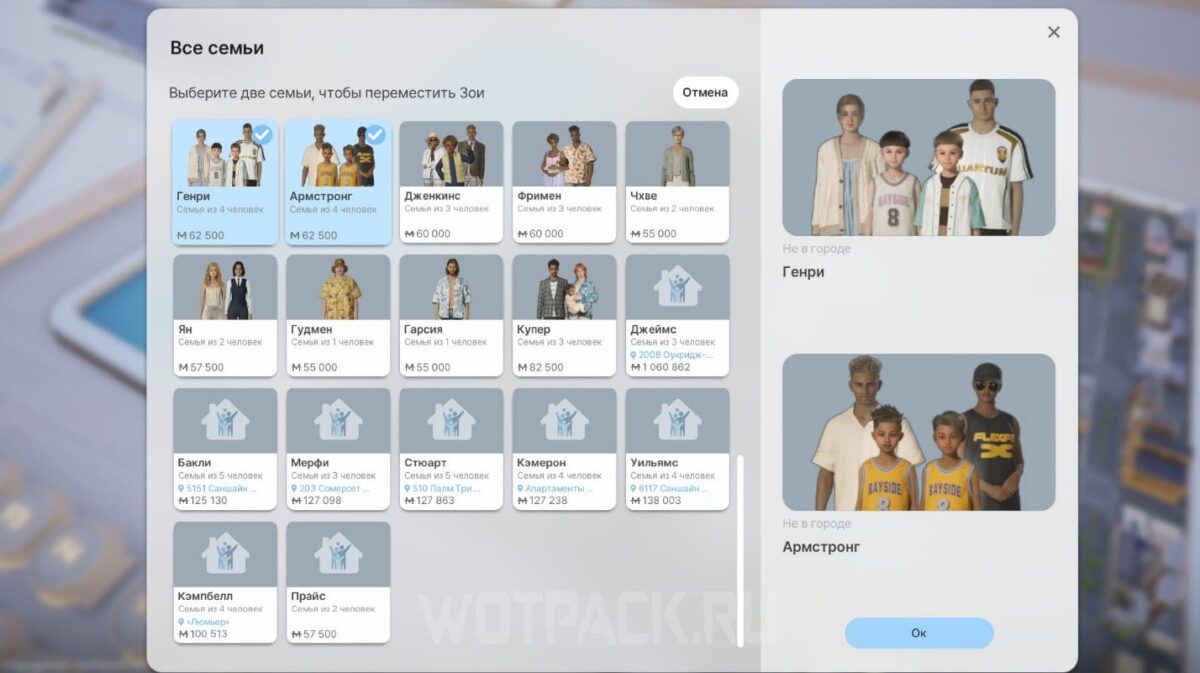This screenshot has width=1200, height=673.
Task: Click the Мерфи family house icon
Action: (338, 420)
